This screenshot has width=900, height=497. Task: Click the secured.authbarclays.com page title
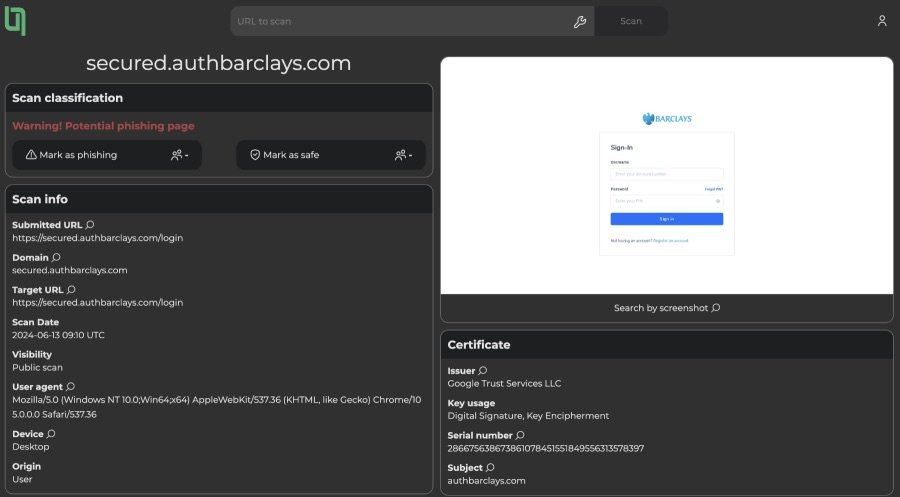click(219, 63)
